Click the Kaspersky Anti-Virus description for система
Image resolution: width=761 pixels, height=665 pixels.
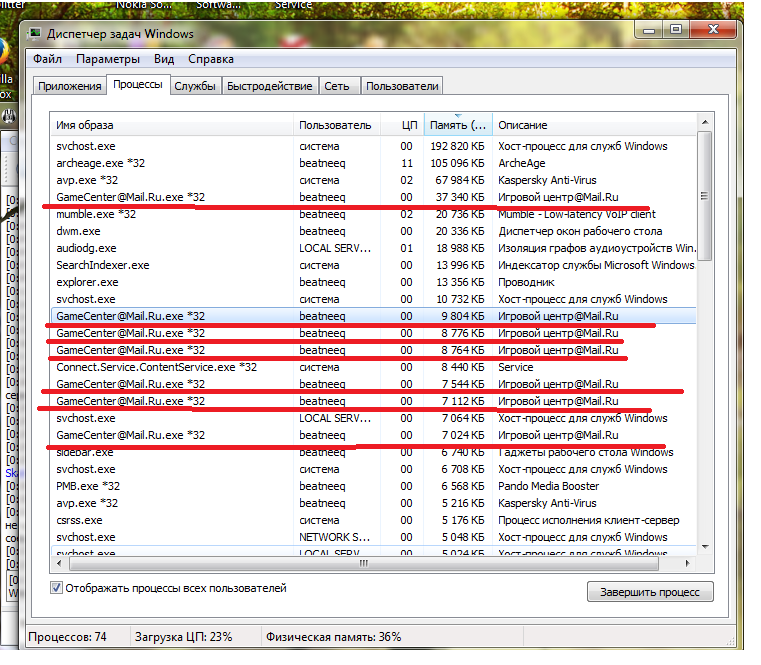click(x=547, y=180)
